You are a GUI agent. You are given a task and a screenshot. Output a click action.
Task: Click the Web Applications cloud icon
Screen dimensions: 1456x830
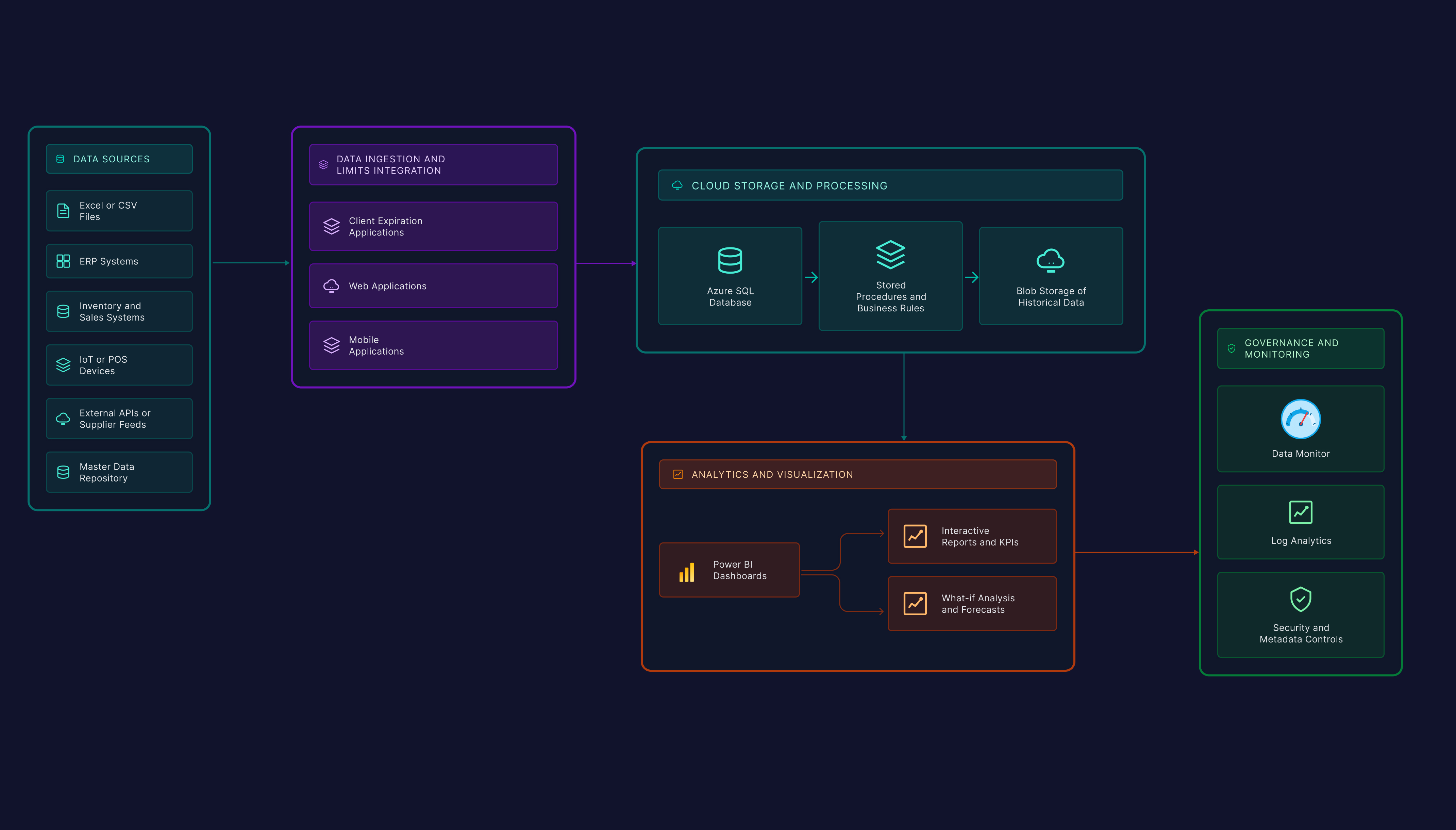(331, 286)
